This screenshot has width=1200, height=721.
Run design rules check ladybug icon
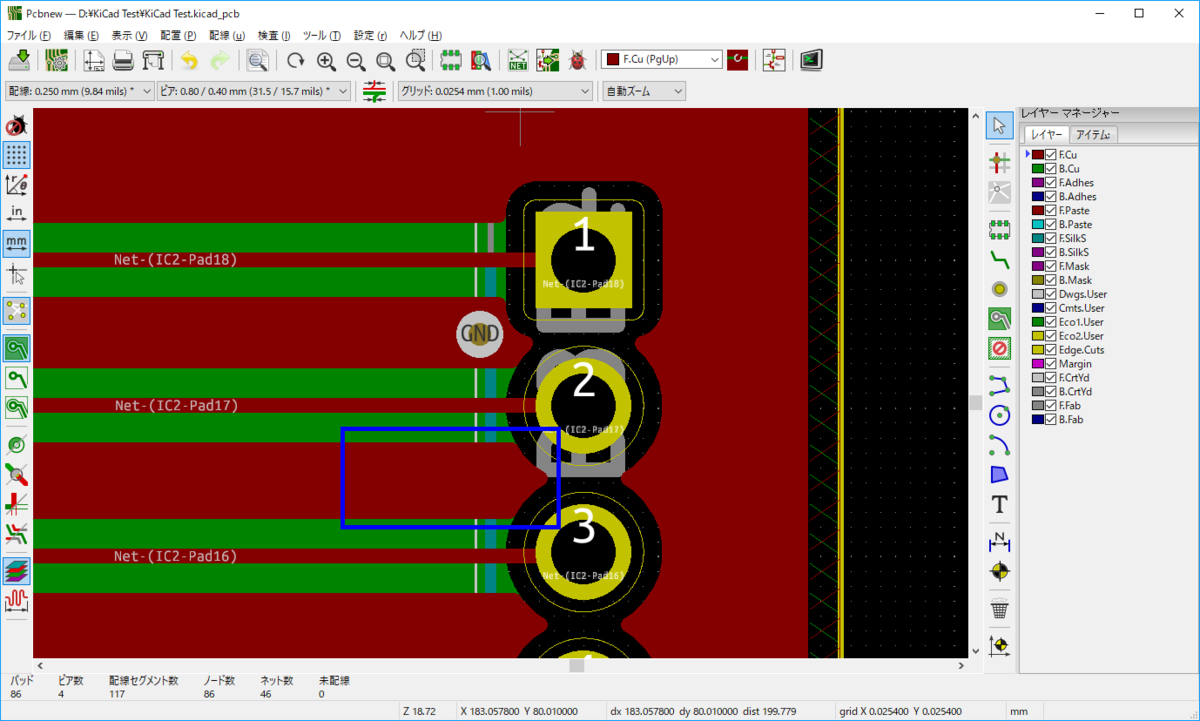click(577, 60)
